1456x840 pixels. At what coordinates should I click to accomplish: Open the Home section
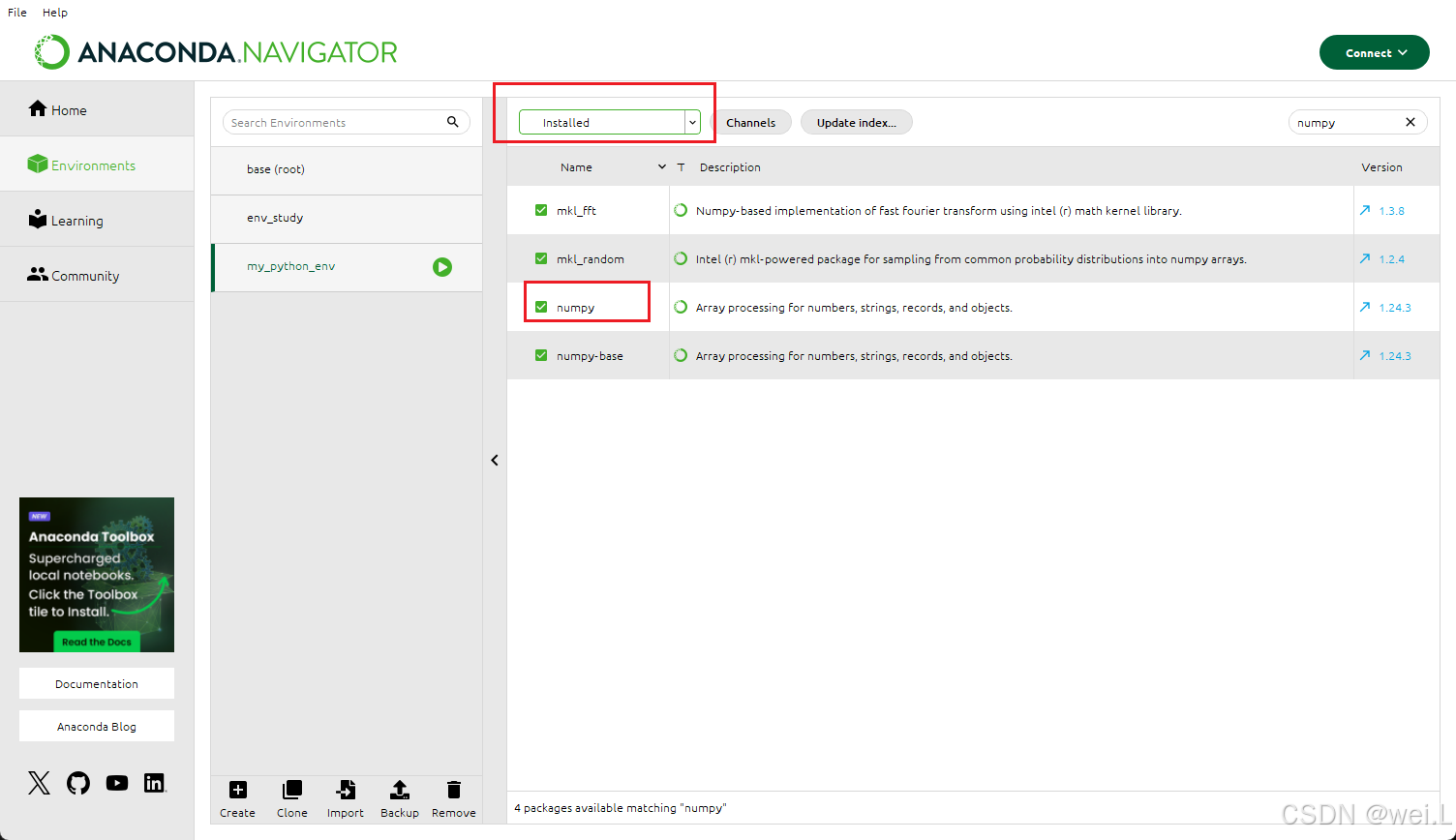click(97, 109)
